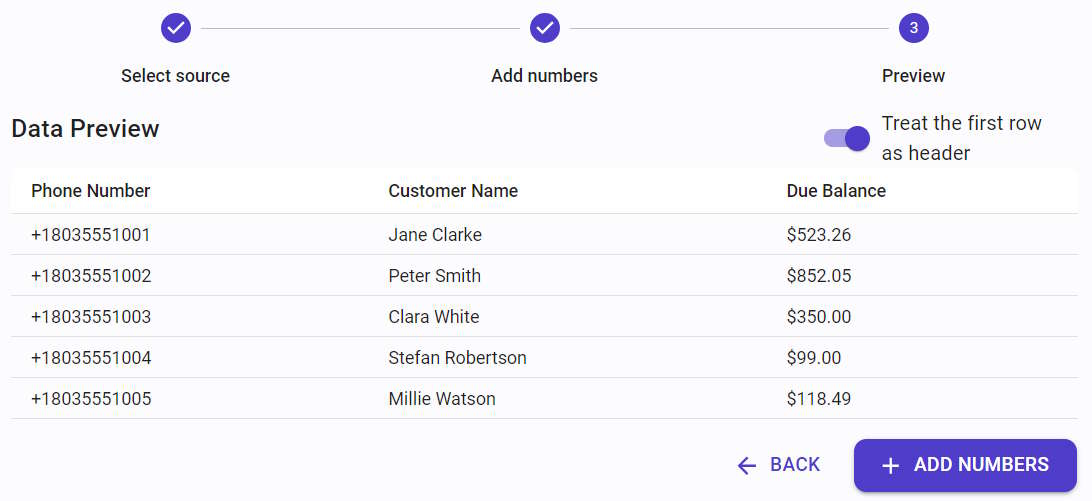Click the Jane Clarke name cell
The height and width of the screenshot is (501, 1092).
click(x=435, y=235)
